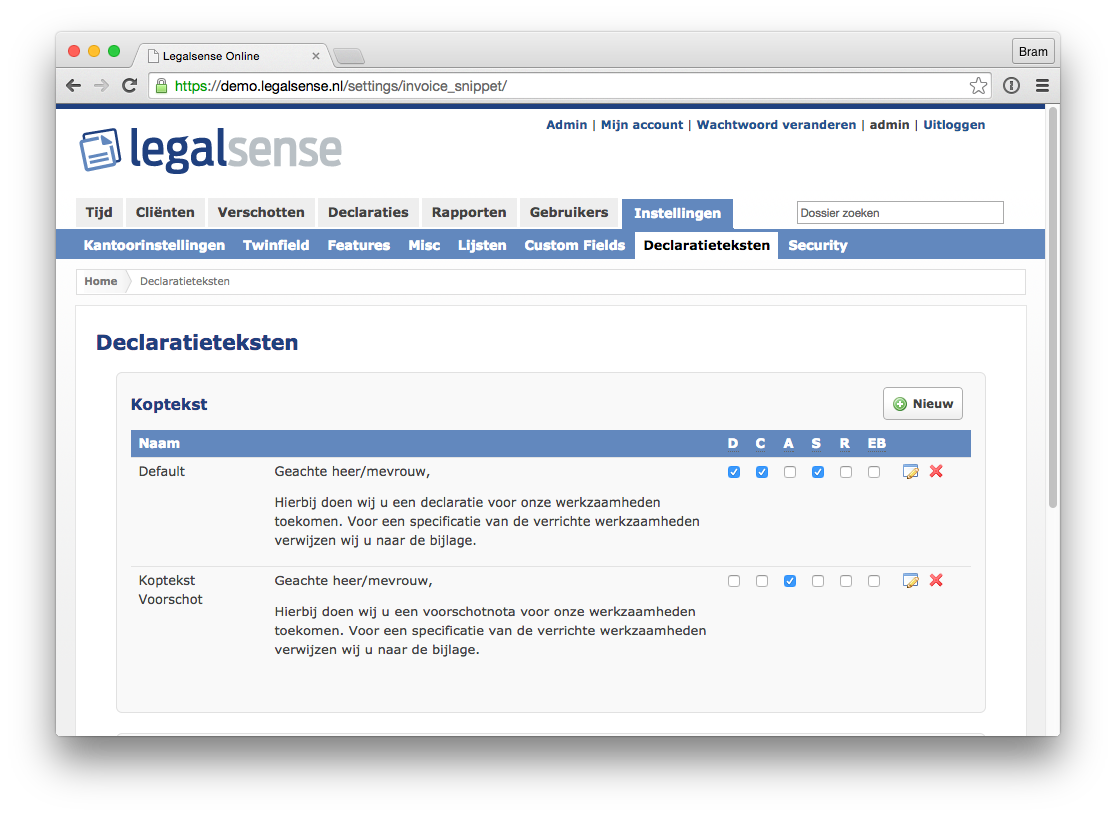Open the Chrome profile switcher labeled Bram
This screenshot has height=816, width=1116.
[x=1033, y=50]
